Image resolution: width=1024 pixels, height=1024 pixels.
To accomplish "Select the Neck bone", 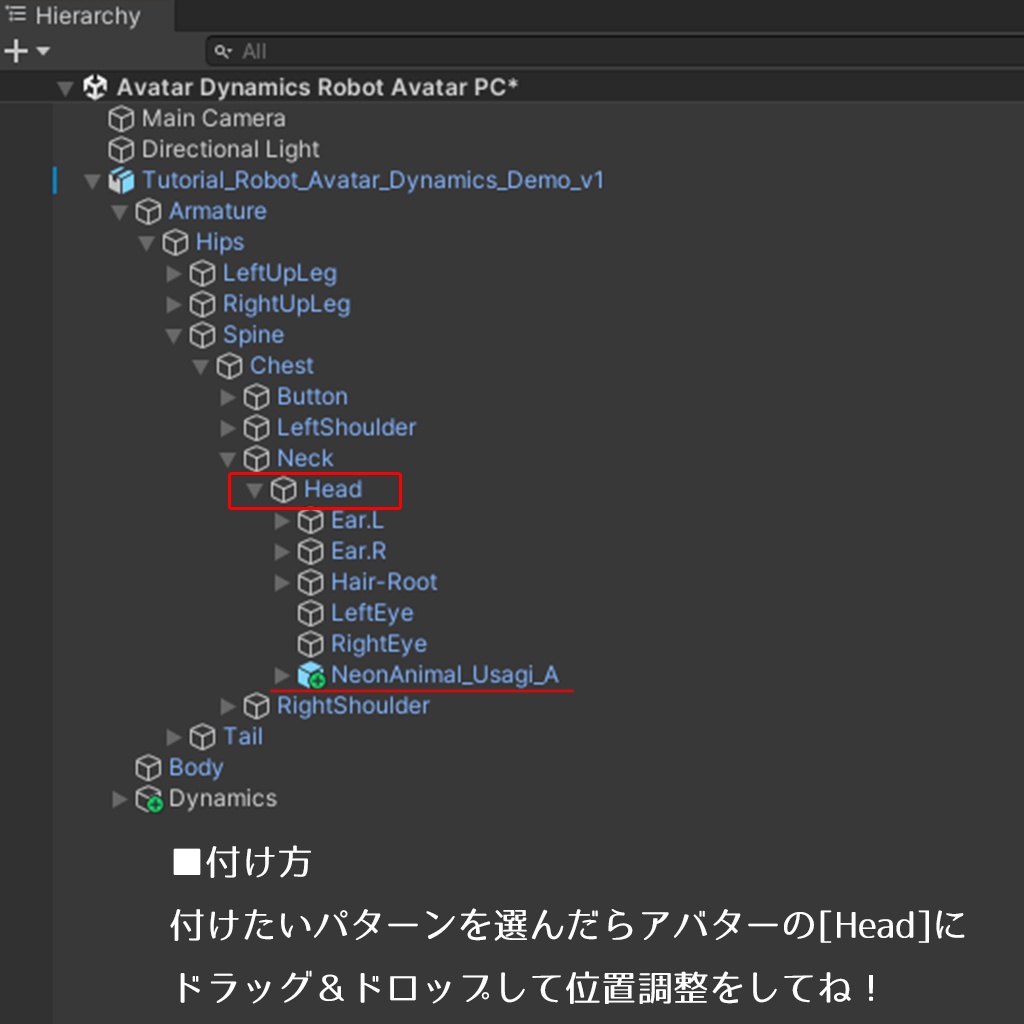I will [305, 458].
